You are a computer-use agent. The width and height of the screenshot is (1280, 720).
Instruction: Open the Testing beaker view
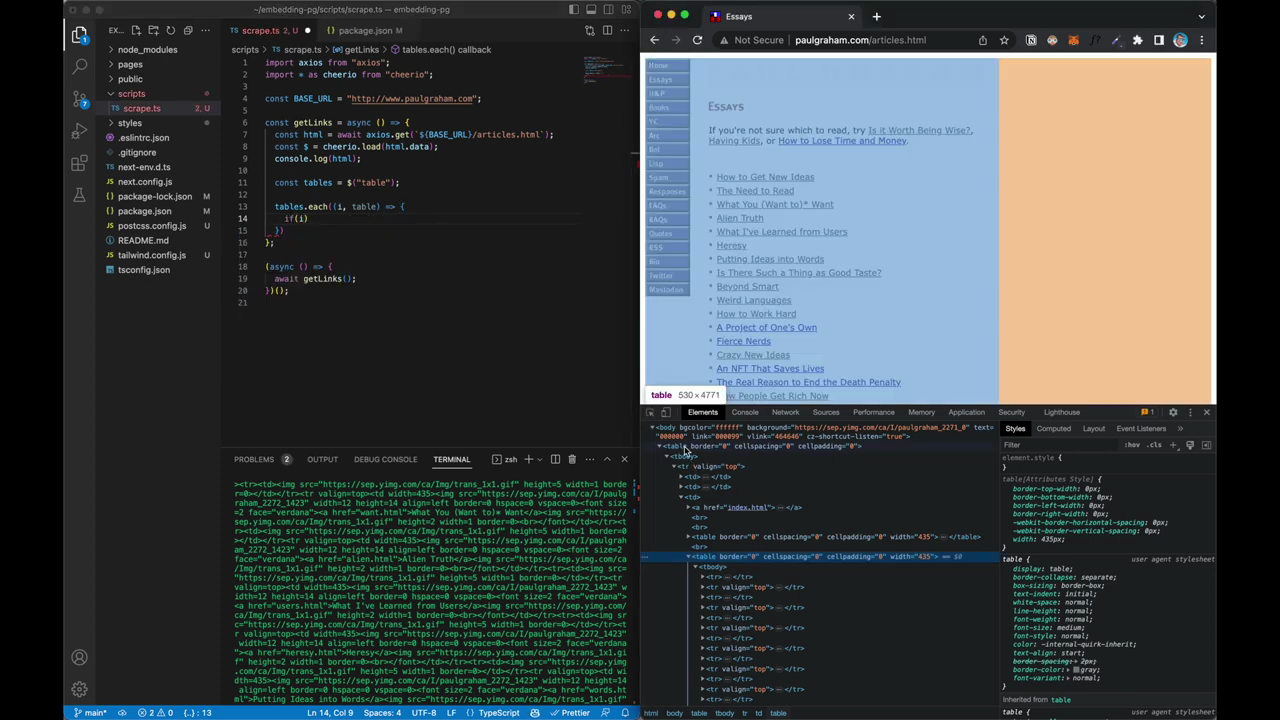coord(79,195)
